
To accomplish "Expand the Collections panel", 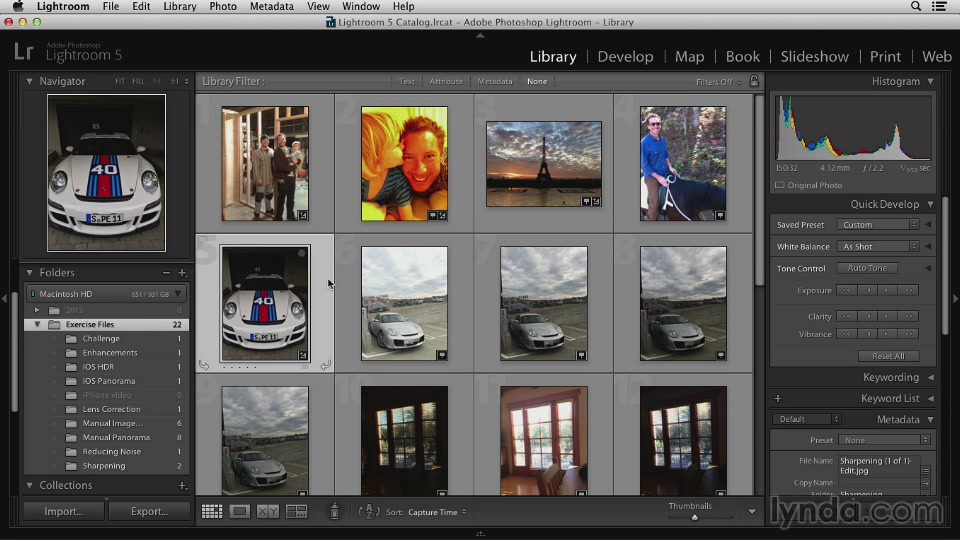I will tap(29, 486).
